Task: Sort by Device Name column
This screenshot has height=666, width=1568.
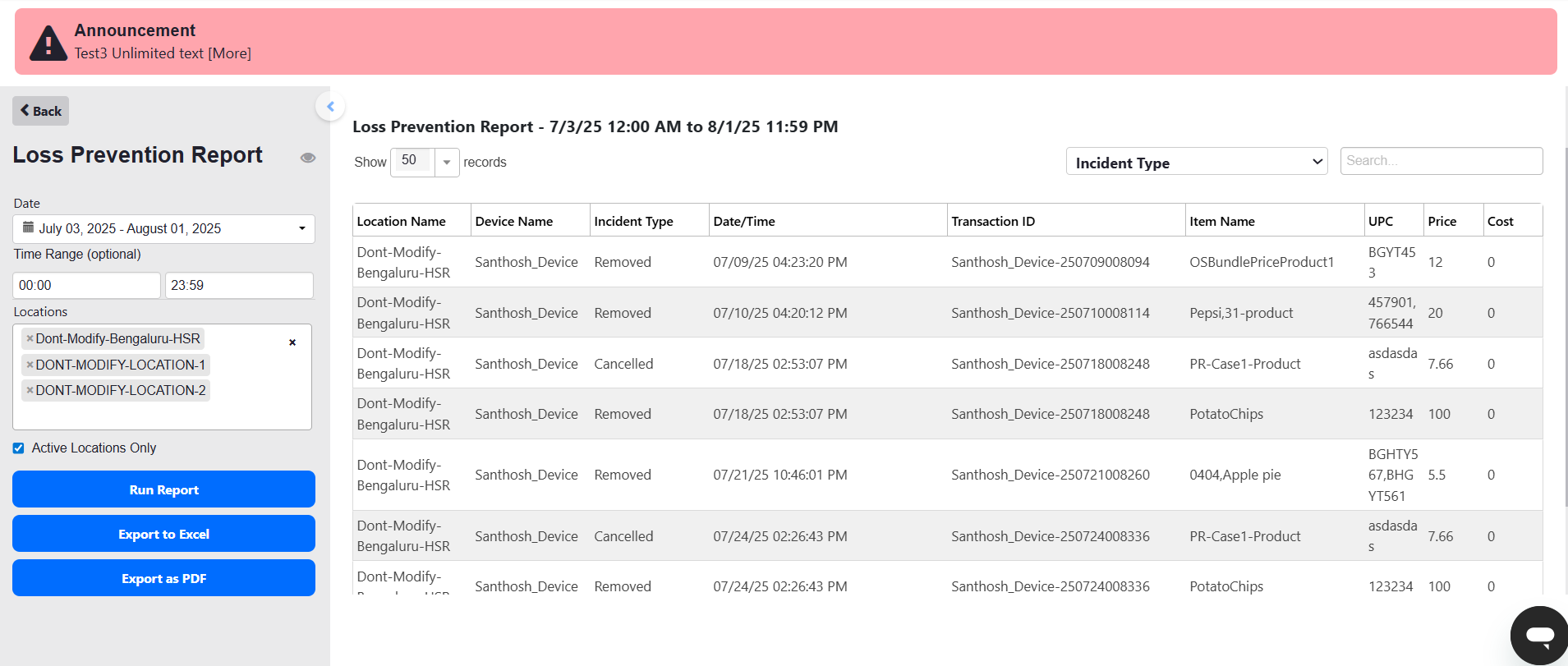Action: [530, 221]
